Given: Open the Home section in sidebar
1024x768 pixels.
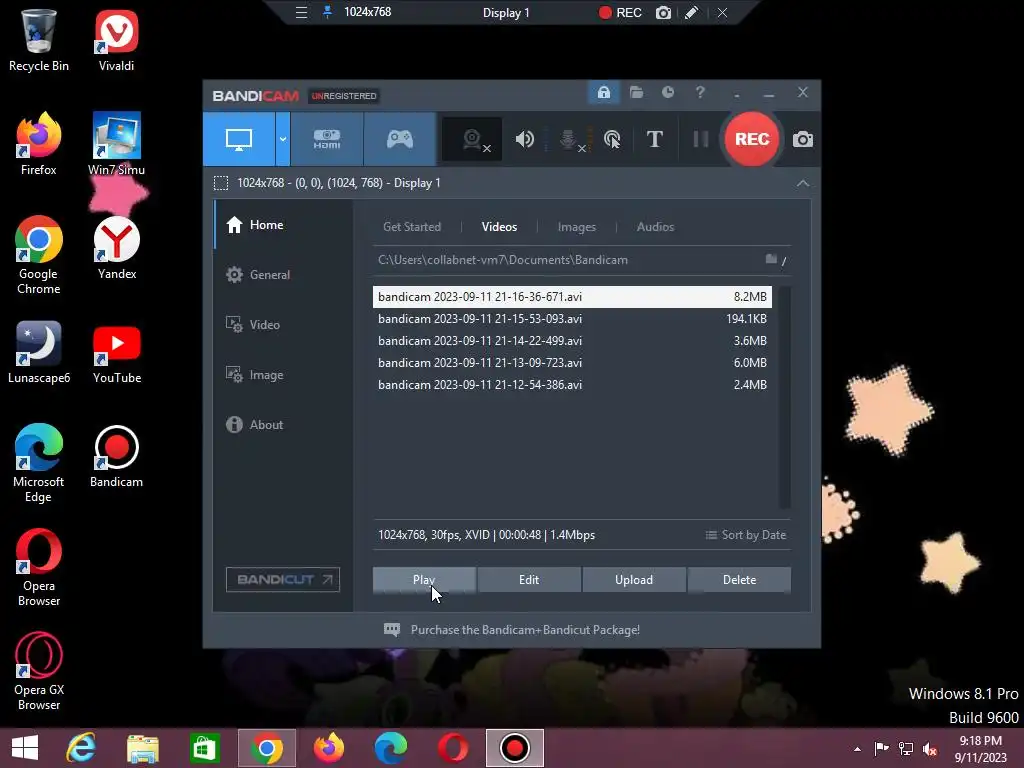Looking at the screenshot, I should [x=283, y=225].
